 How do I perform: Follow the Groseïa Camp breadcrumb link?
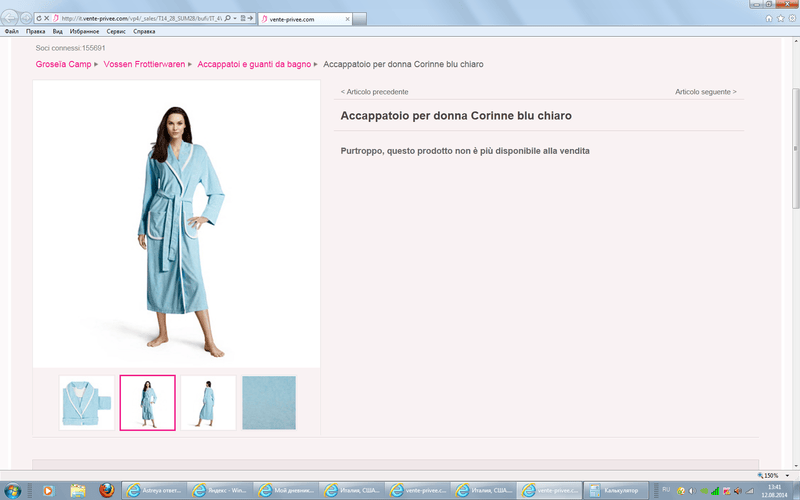[x=63, y=64]
